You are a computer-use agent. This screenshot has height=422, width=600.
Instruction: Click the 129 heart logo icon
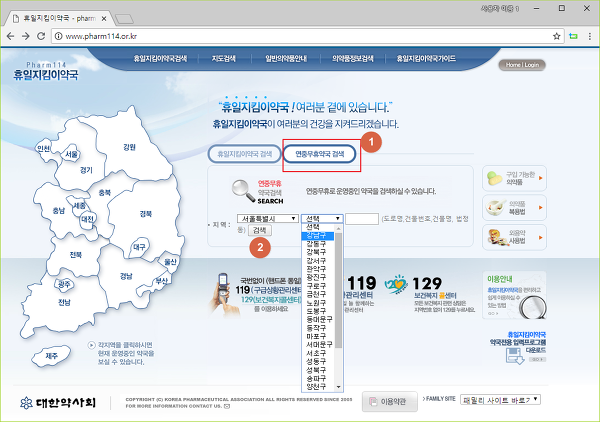pos(396,285)
